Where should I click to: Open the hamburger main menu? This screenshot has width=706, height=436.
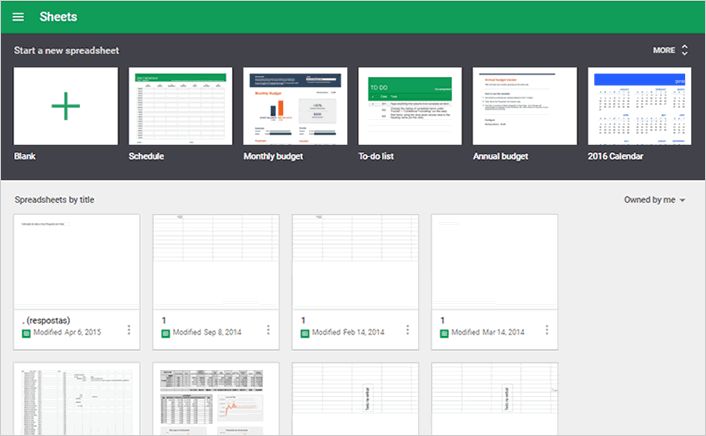[x=18, y=17]
